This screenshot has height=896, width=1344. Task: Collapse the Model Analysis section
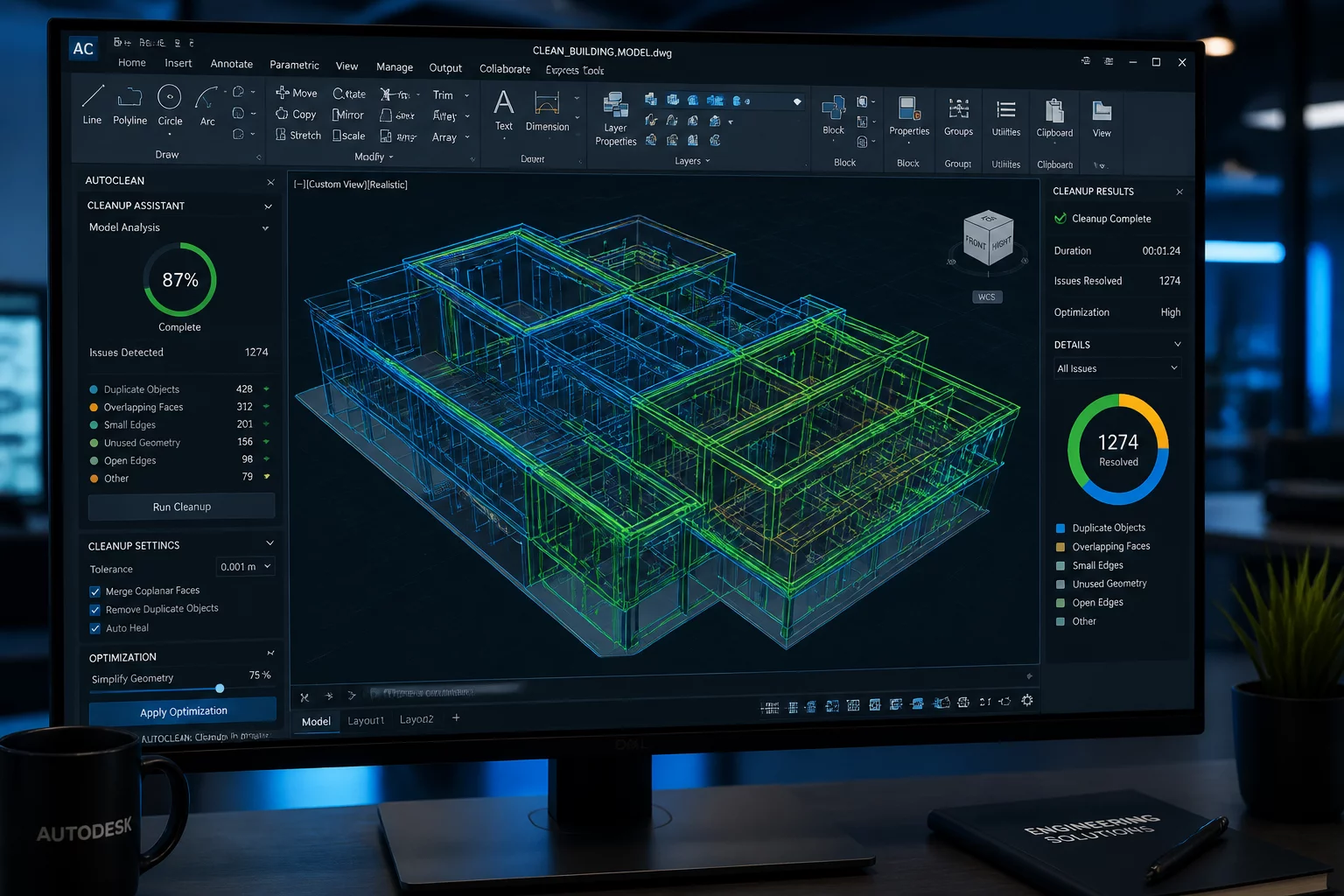pos(265,228)
